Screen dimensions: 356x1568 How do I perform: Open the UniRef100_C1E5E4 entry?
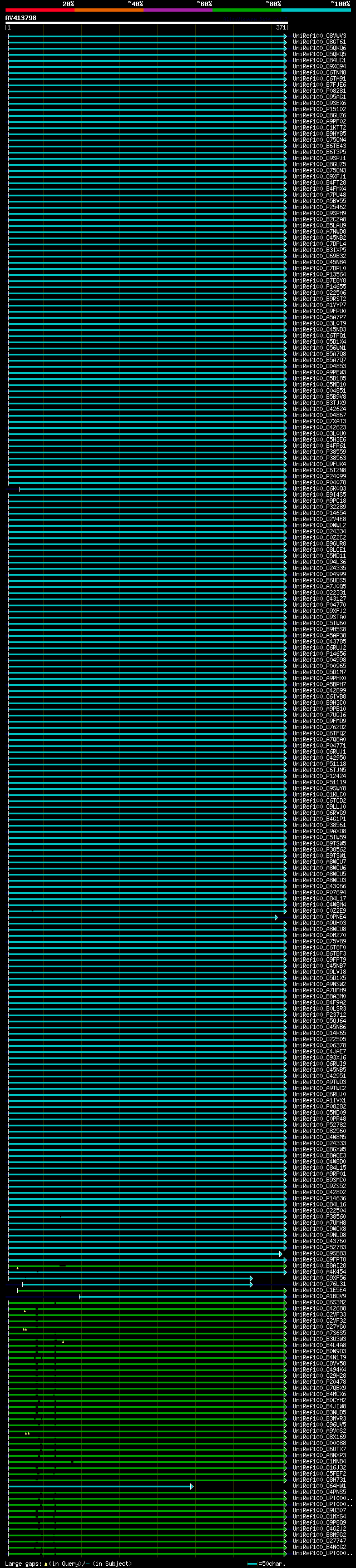319,1290
